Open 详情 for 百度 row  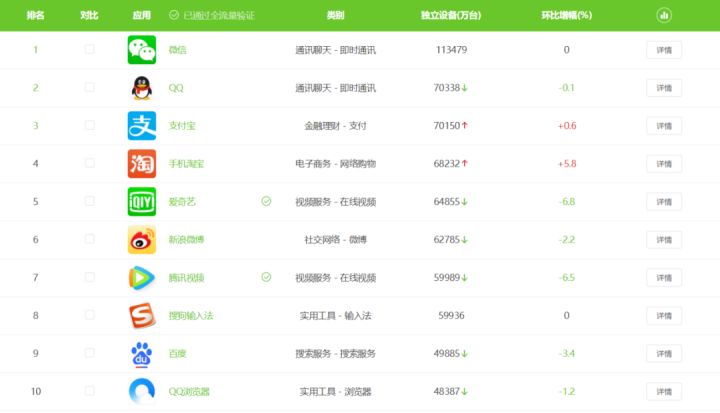click(x=664, y=353)
